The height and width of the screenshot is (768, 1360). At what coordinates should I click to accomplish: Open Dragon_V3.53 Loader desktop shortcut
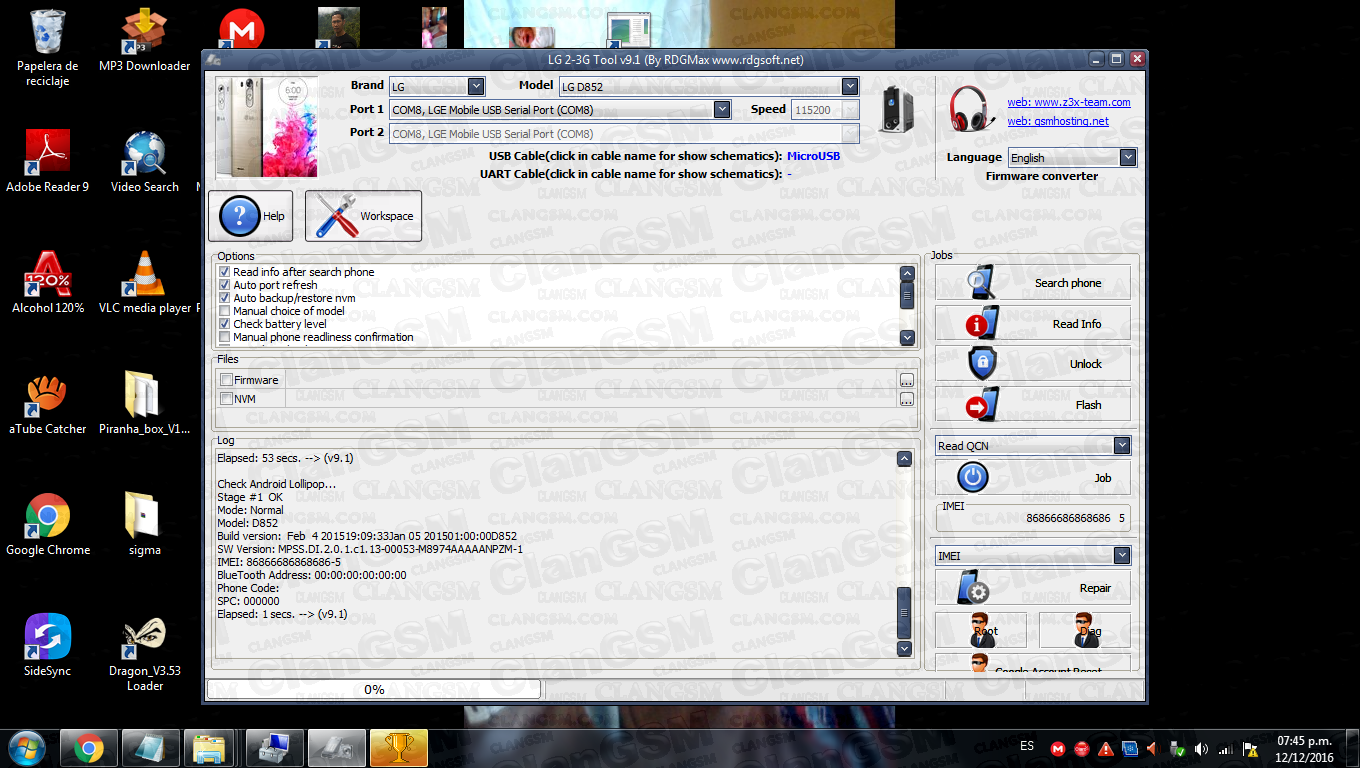pyautogui.click(x=144, y=653)
